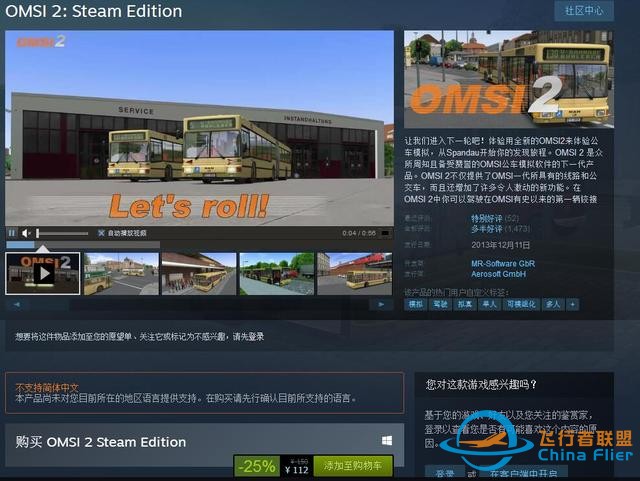
Task: Select the 可模组化 tag
Action: pos(521,305)
